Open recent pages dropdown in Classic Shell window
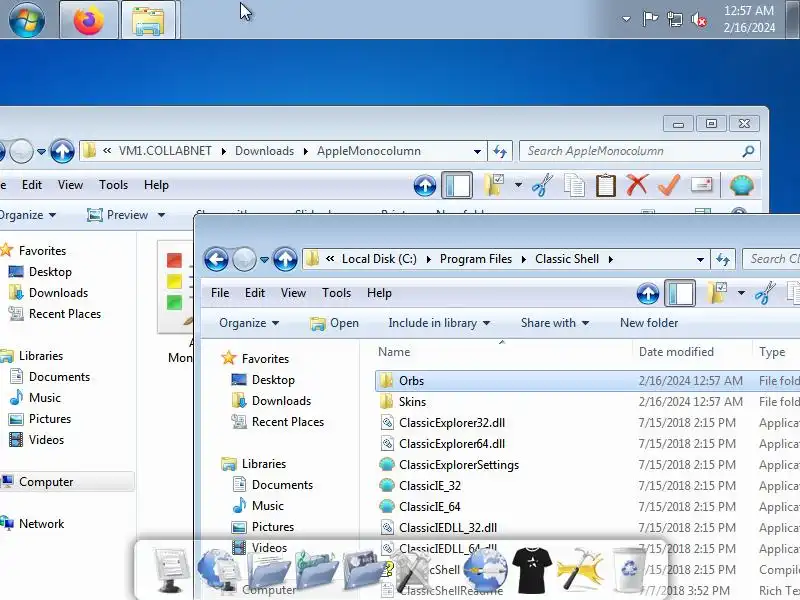 coord(264,260)
